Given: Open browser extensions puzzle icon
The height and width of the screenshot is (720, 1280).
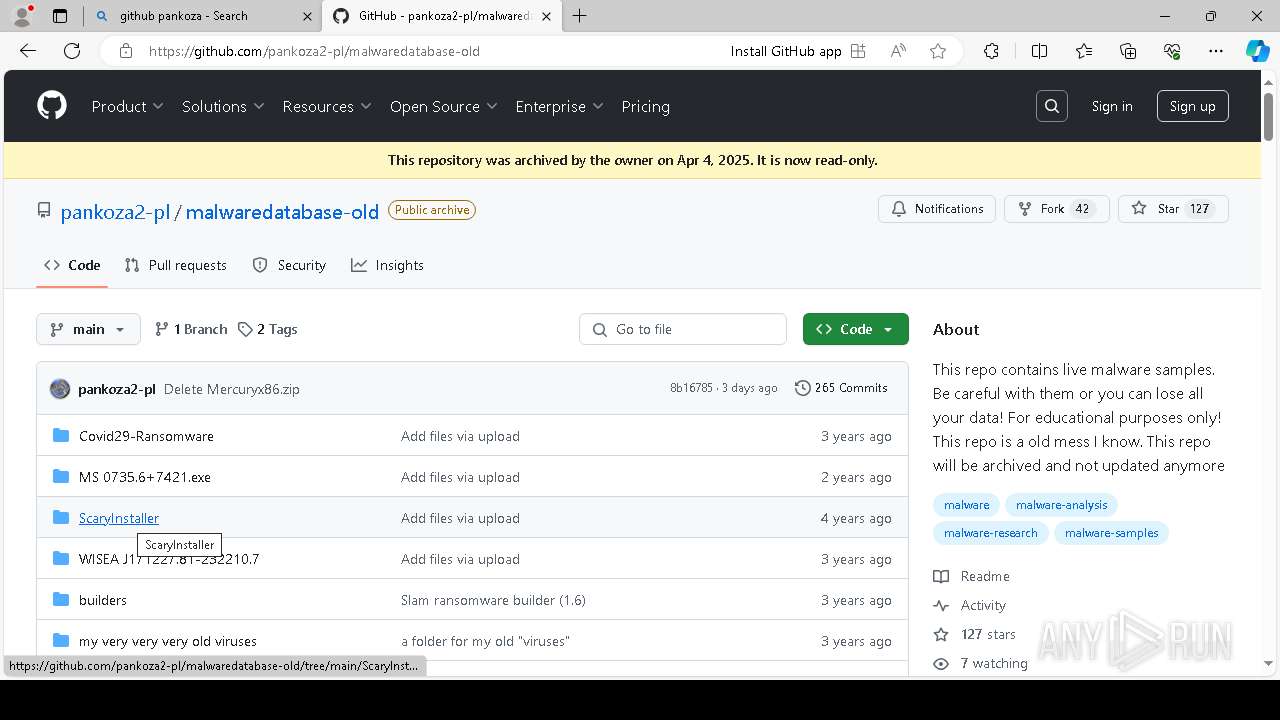Looking at the screenshot, I should (x=991, y=51).
